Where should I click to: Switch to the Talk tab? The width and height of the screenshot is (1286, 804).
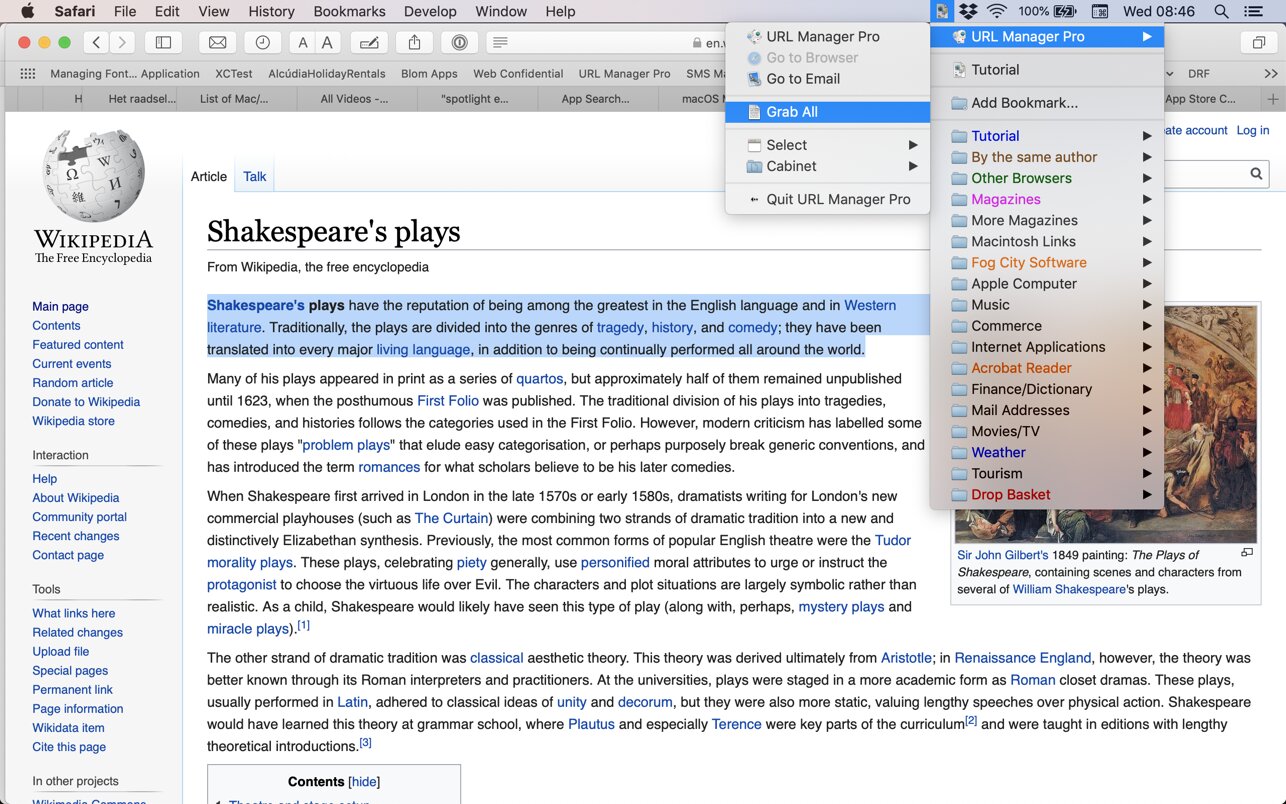coord(254,176)
